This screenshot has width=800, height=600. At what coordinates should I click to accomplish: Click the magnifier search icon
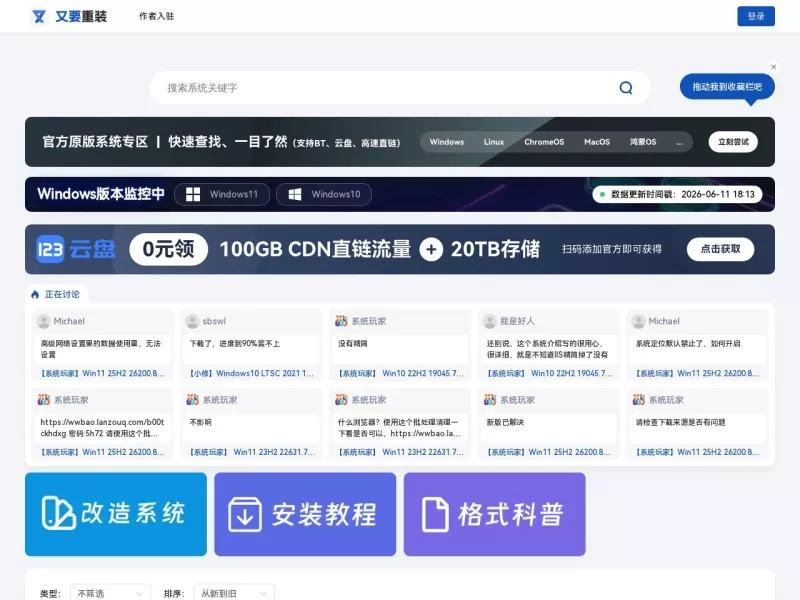pos(626,88)
